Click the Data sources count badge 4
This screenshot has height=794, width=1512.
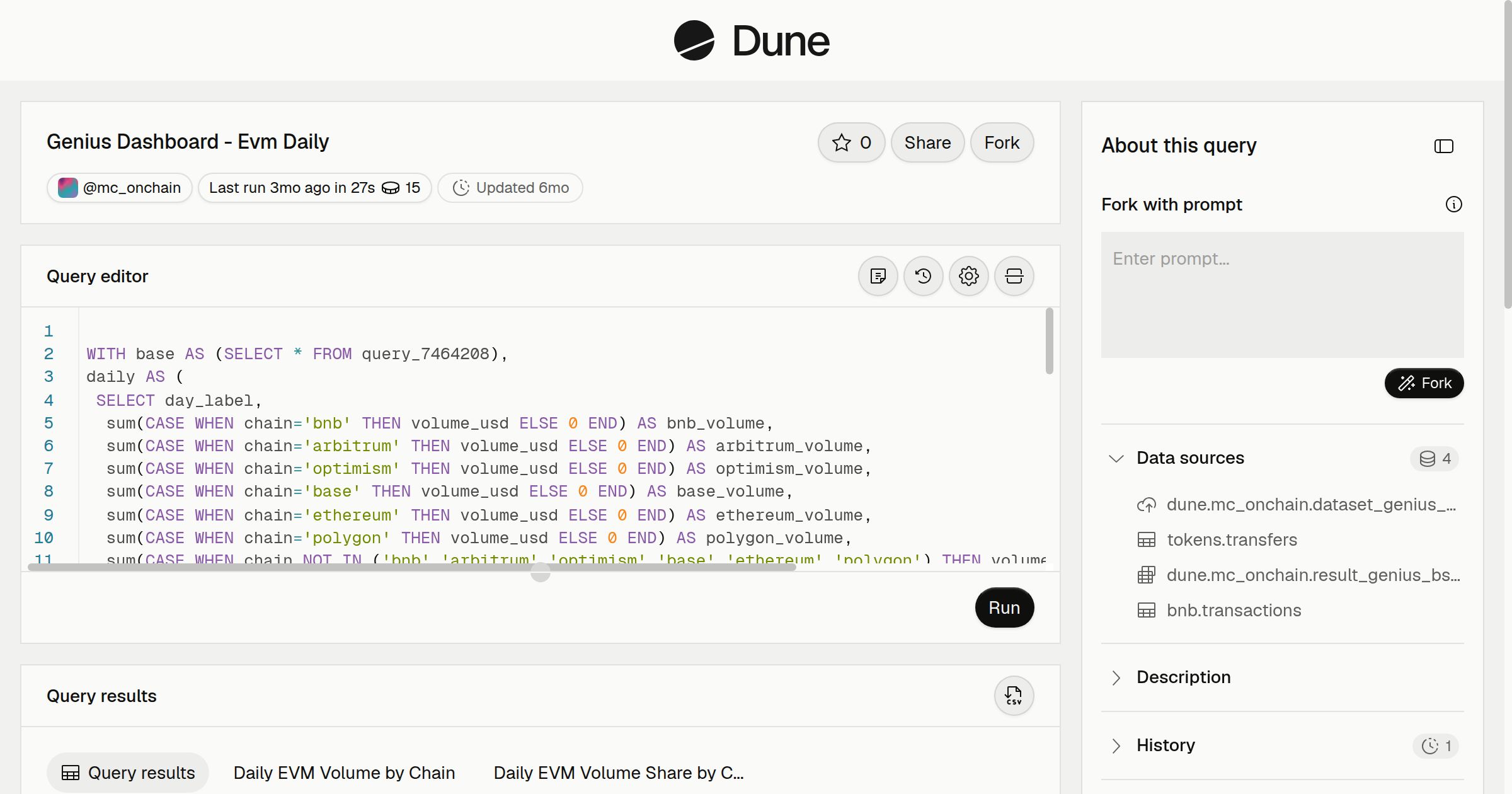[1435, 458]
